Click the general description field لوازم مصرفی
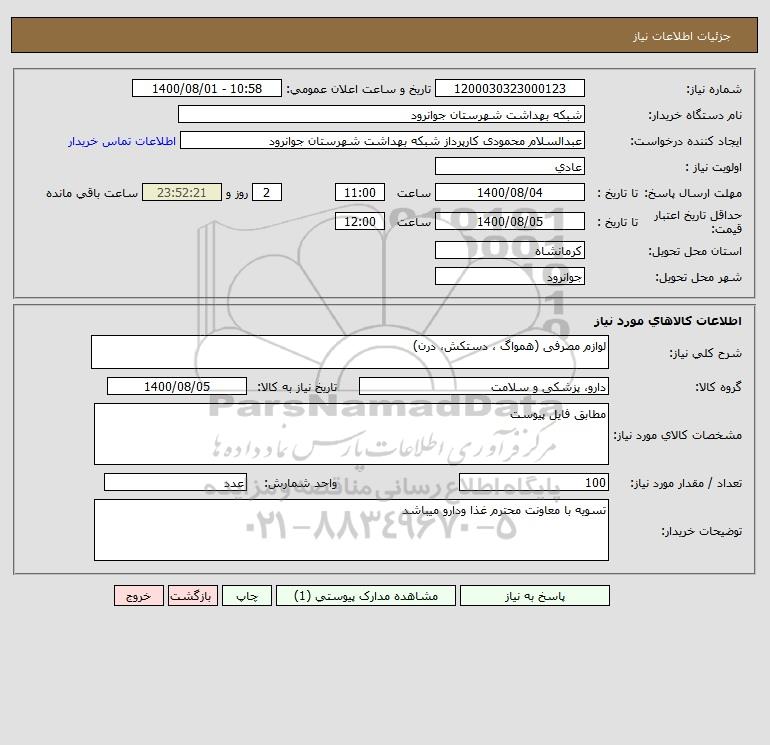The image size is (770, 745). pyautogui.click(x=350, y=352)
